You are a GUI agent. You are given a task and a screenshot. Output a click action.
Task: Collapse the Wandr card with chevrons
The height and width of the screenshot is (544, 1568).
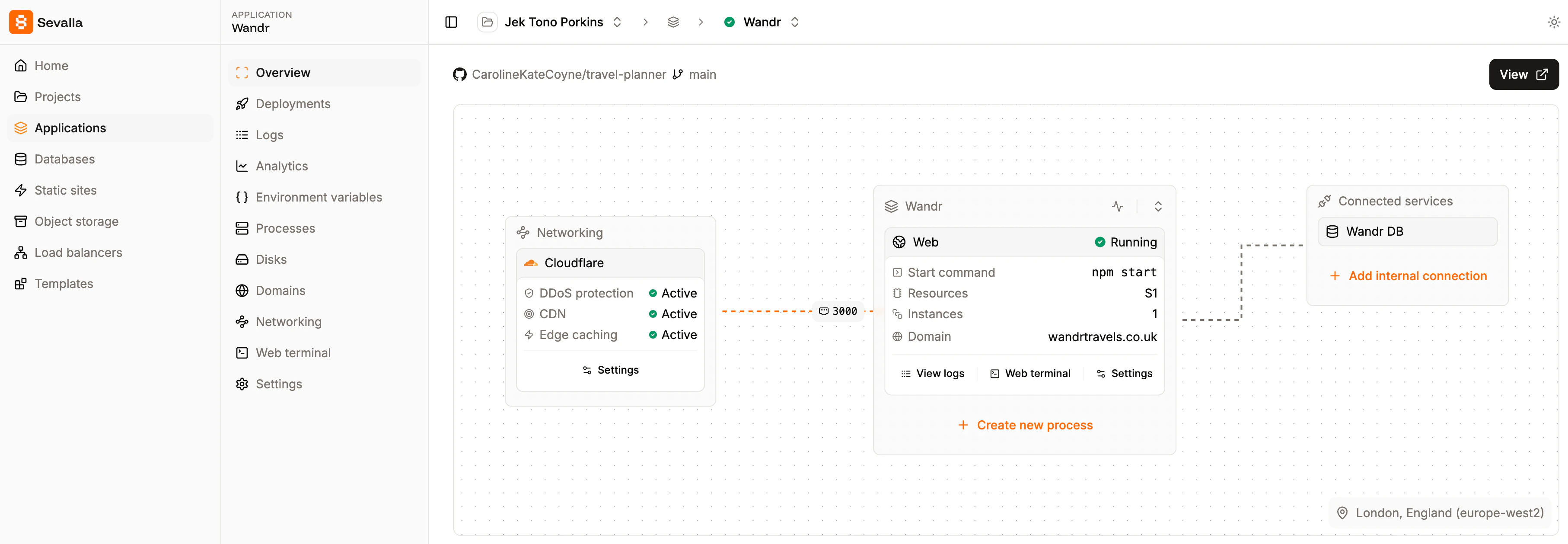(x=1158, y=206)
